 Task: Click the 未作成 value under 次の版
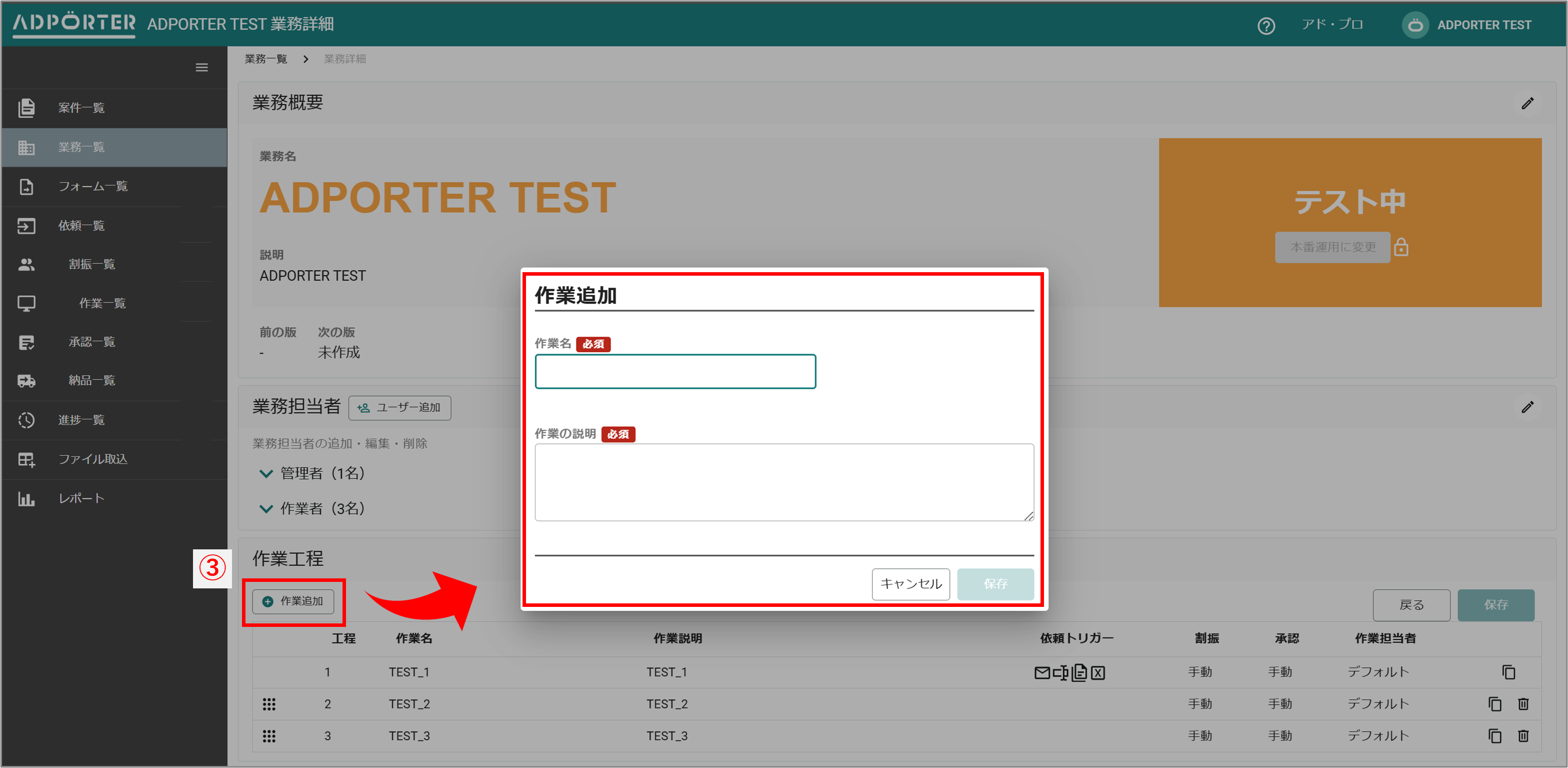point(338,353)
